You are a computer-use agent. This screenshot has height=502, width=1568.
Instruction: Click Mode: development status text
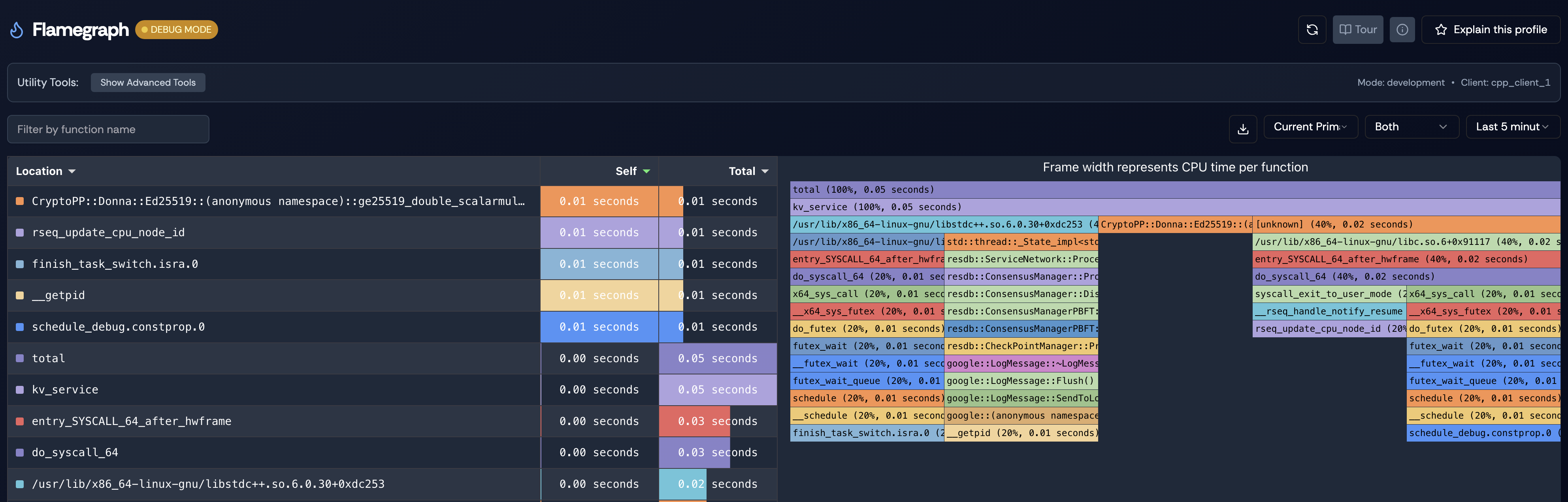1400,82
